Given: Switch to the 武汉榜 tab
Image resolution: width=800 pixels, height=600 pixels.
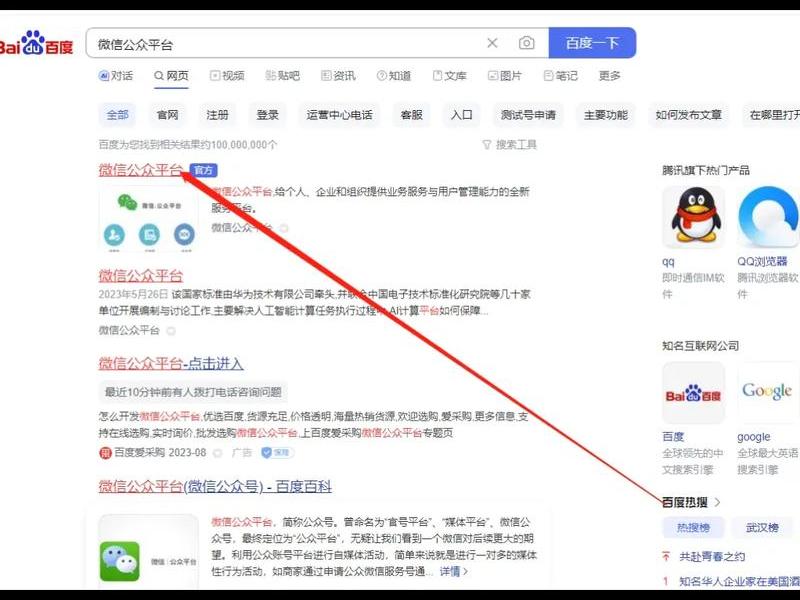Looking at the screenshot, I should (x=762, y=528).
